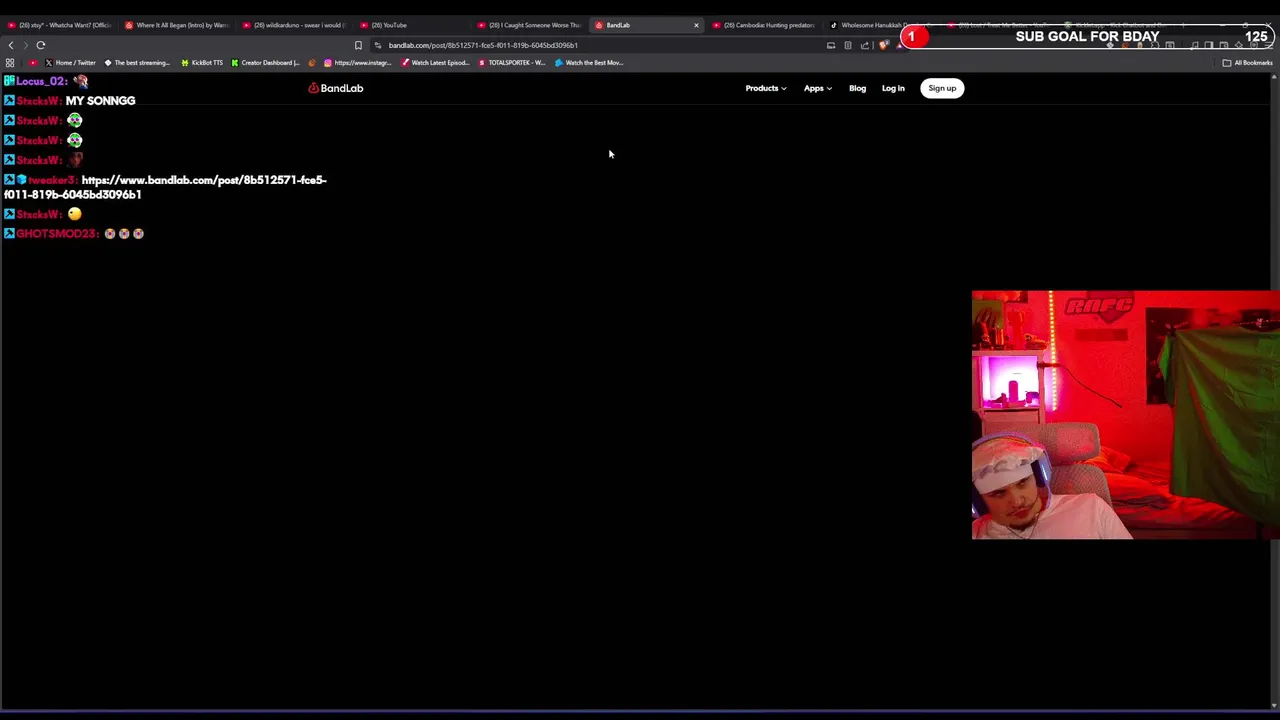1280x720 pixels.
Task: Open the Creator Dashboard bookmark
Action: pos(266,63)
